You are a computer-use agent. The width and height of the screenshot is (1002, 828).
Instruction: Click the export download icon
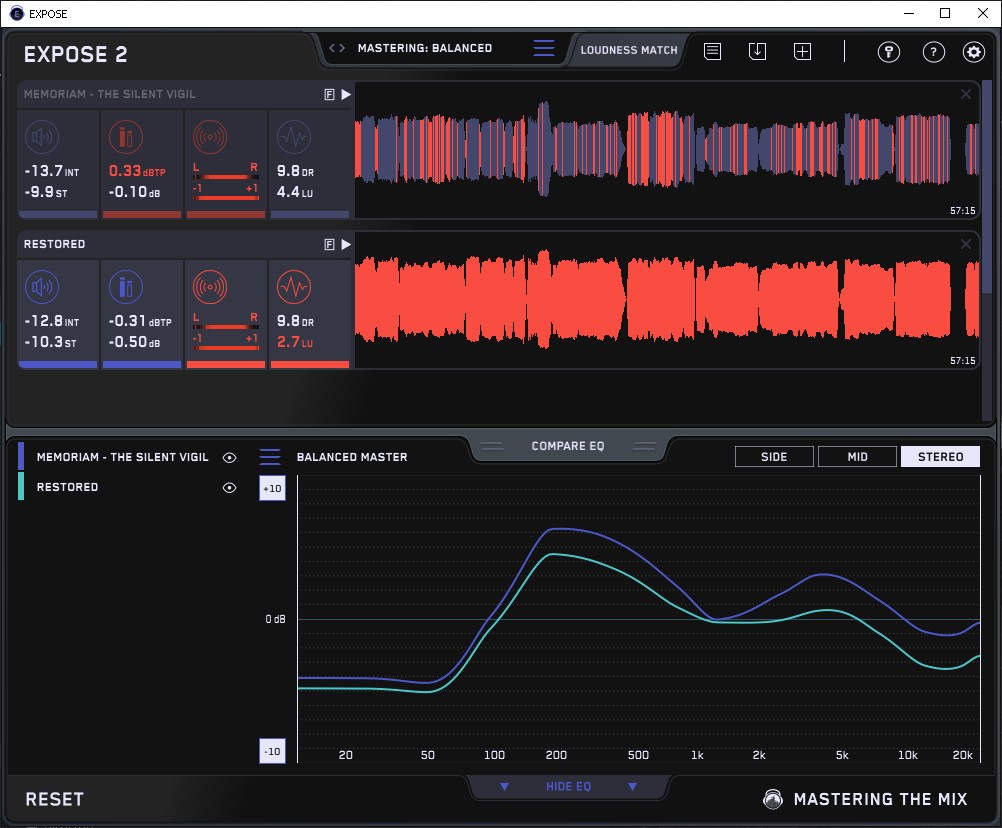(757, 51)
